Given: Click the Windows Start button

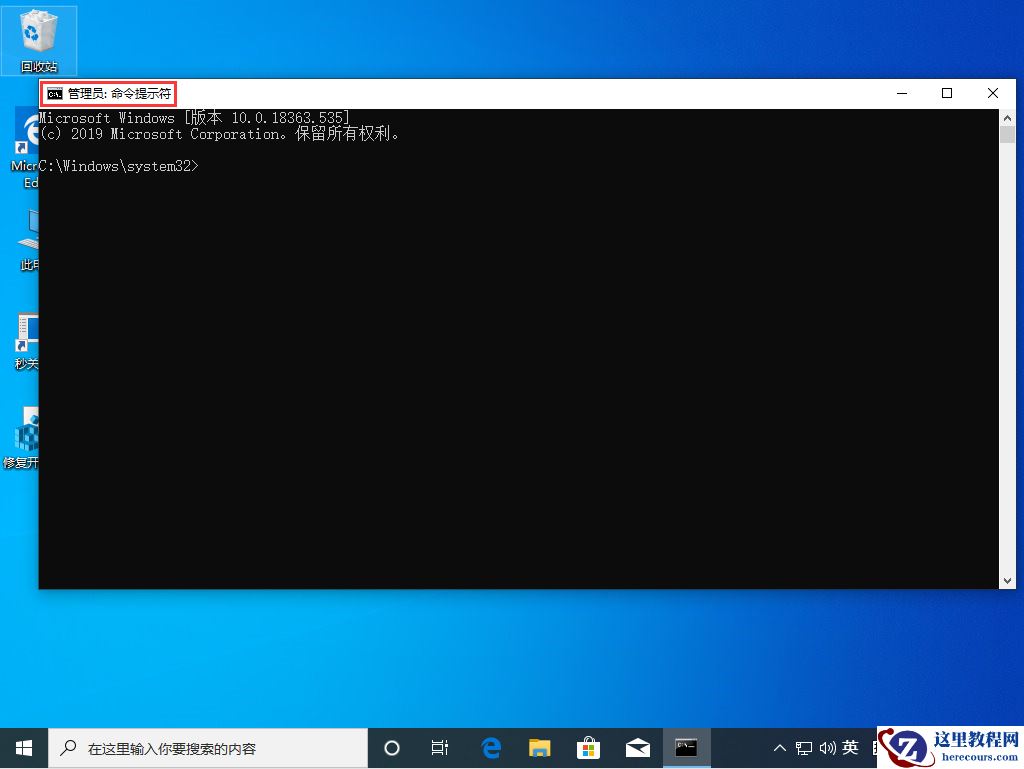Looking at the screenshot, I should (x=23, y=747).
